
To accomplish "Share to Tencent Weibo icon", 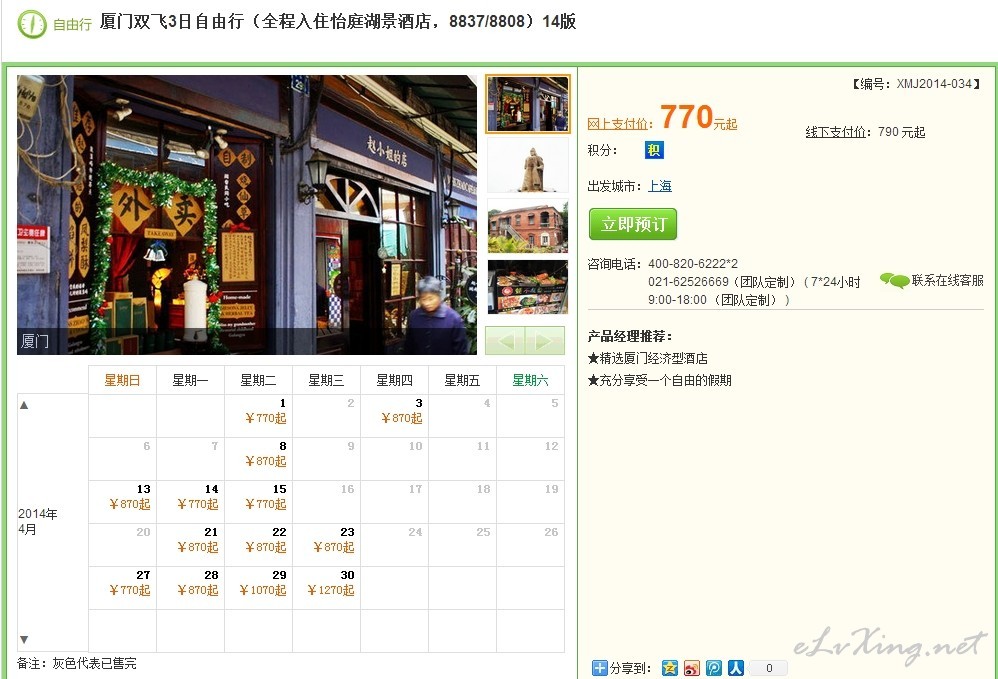I will point(714,668).
